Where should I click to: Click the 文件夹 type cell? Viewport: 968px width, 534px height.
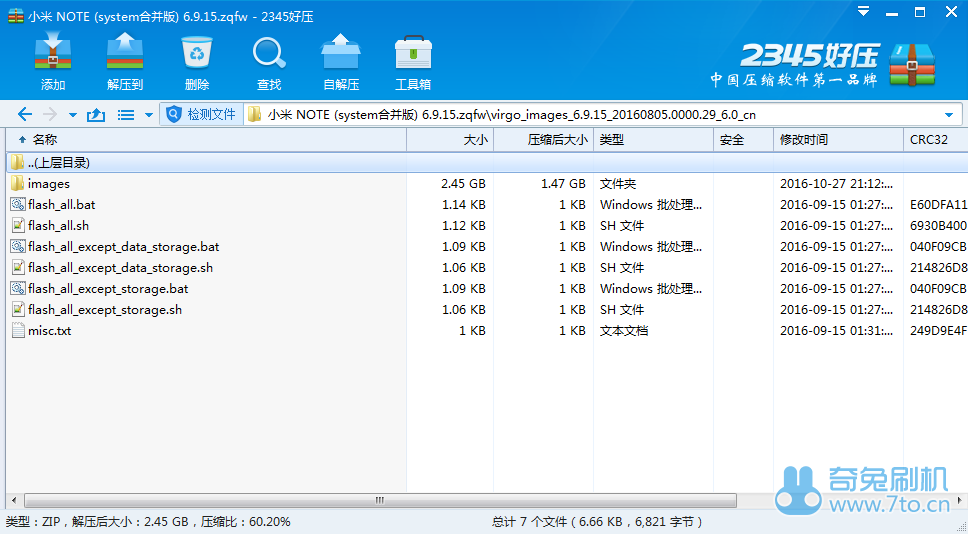(617, 184)
